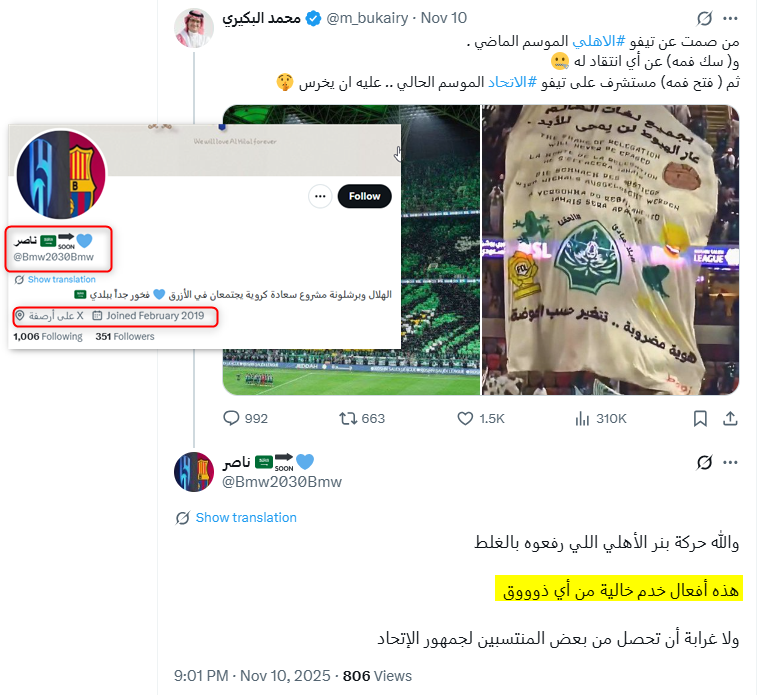Viewport: 763px width, 695px height.
Task: Bookmark the m_bukairy tweet
Action: coord(700,418)
